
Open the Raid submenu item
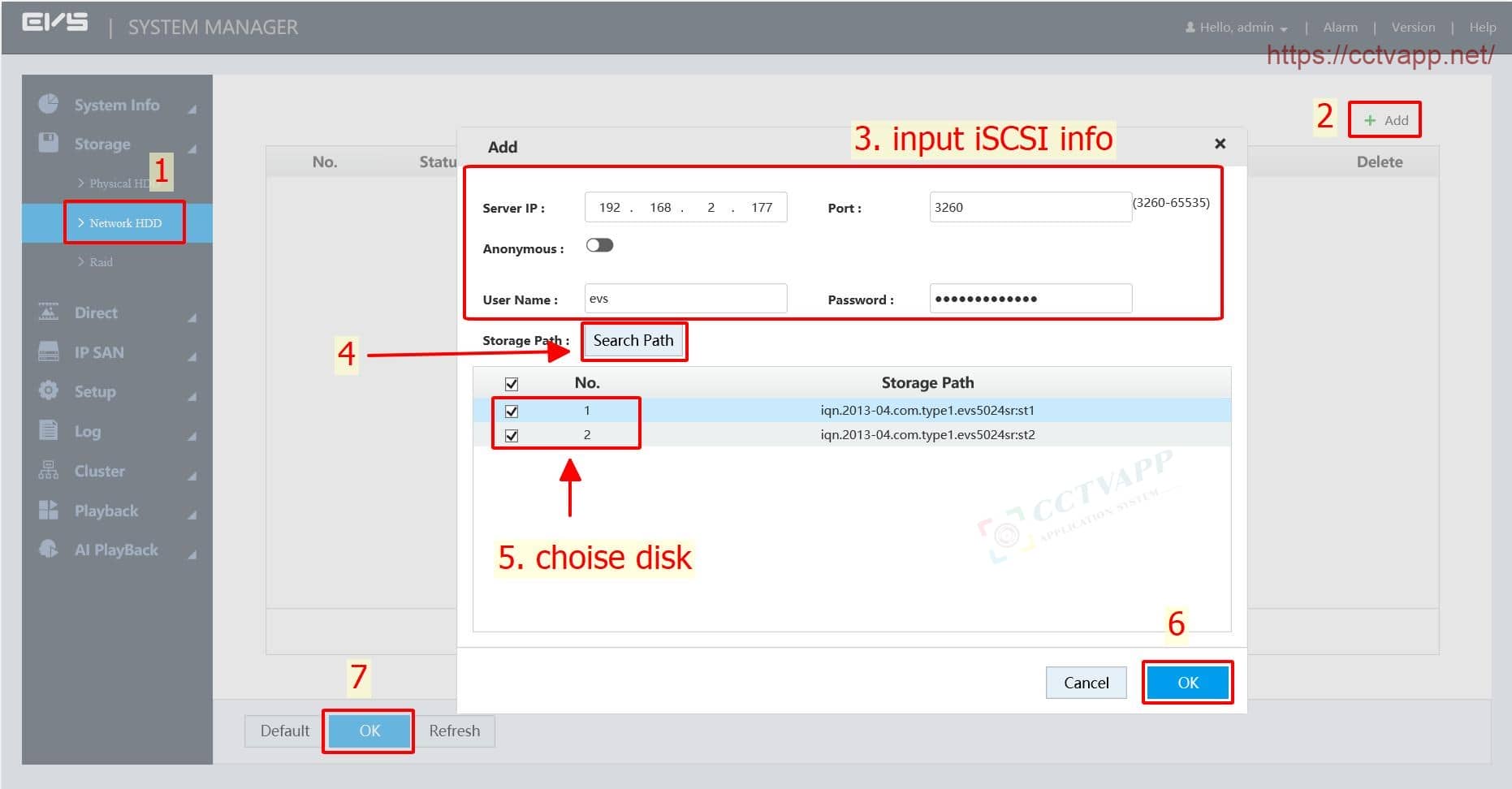click(101, 262)
